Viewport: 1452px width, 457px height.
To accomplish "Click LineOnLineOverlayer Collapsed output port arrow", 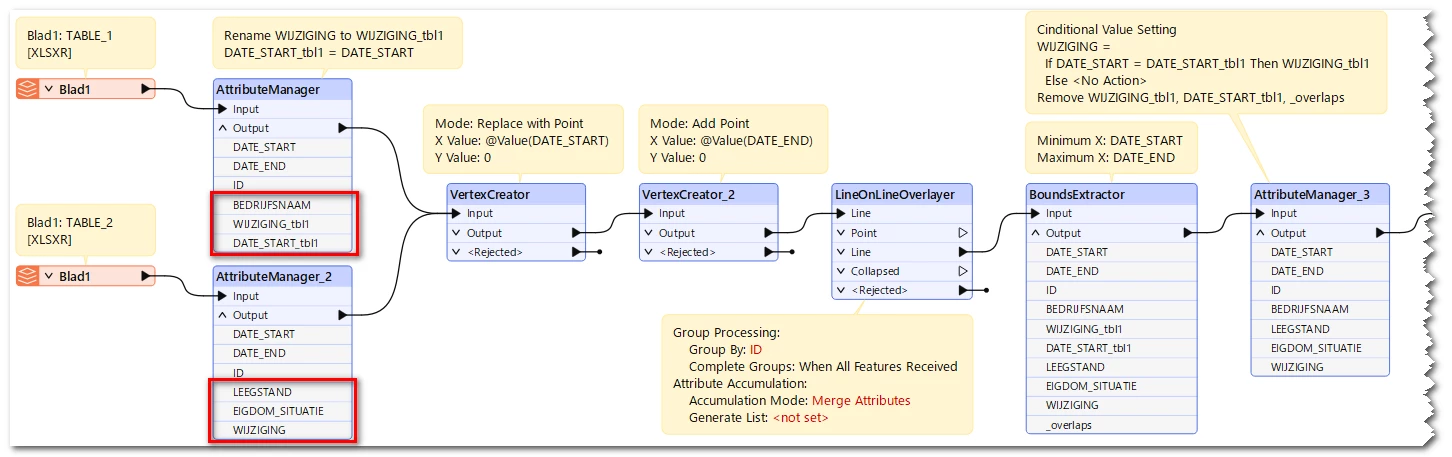I will pos(962,271).
